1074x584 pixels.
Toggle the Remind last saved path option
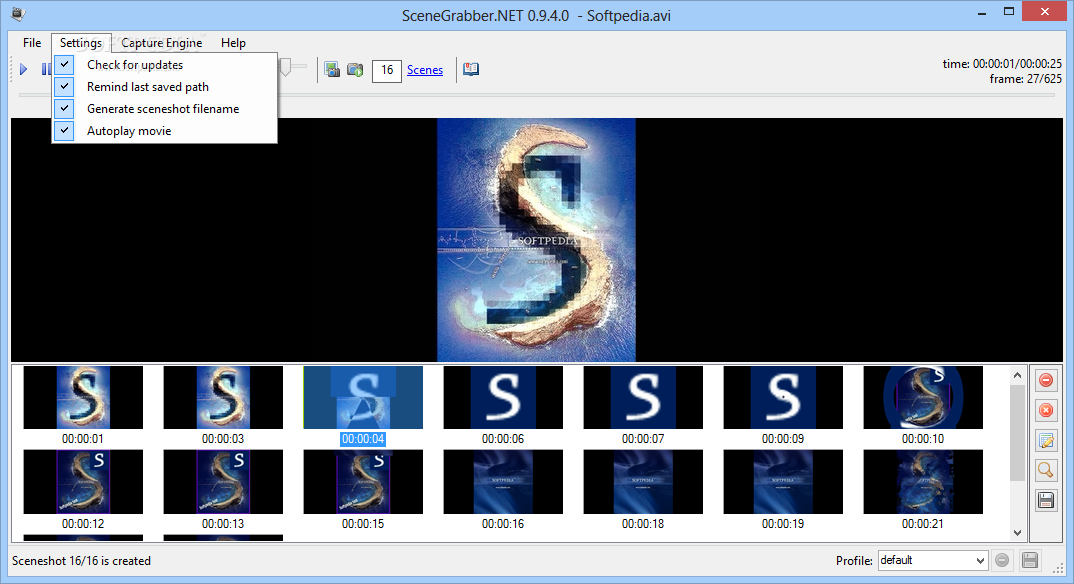click(164, 86)
